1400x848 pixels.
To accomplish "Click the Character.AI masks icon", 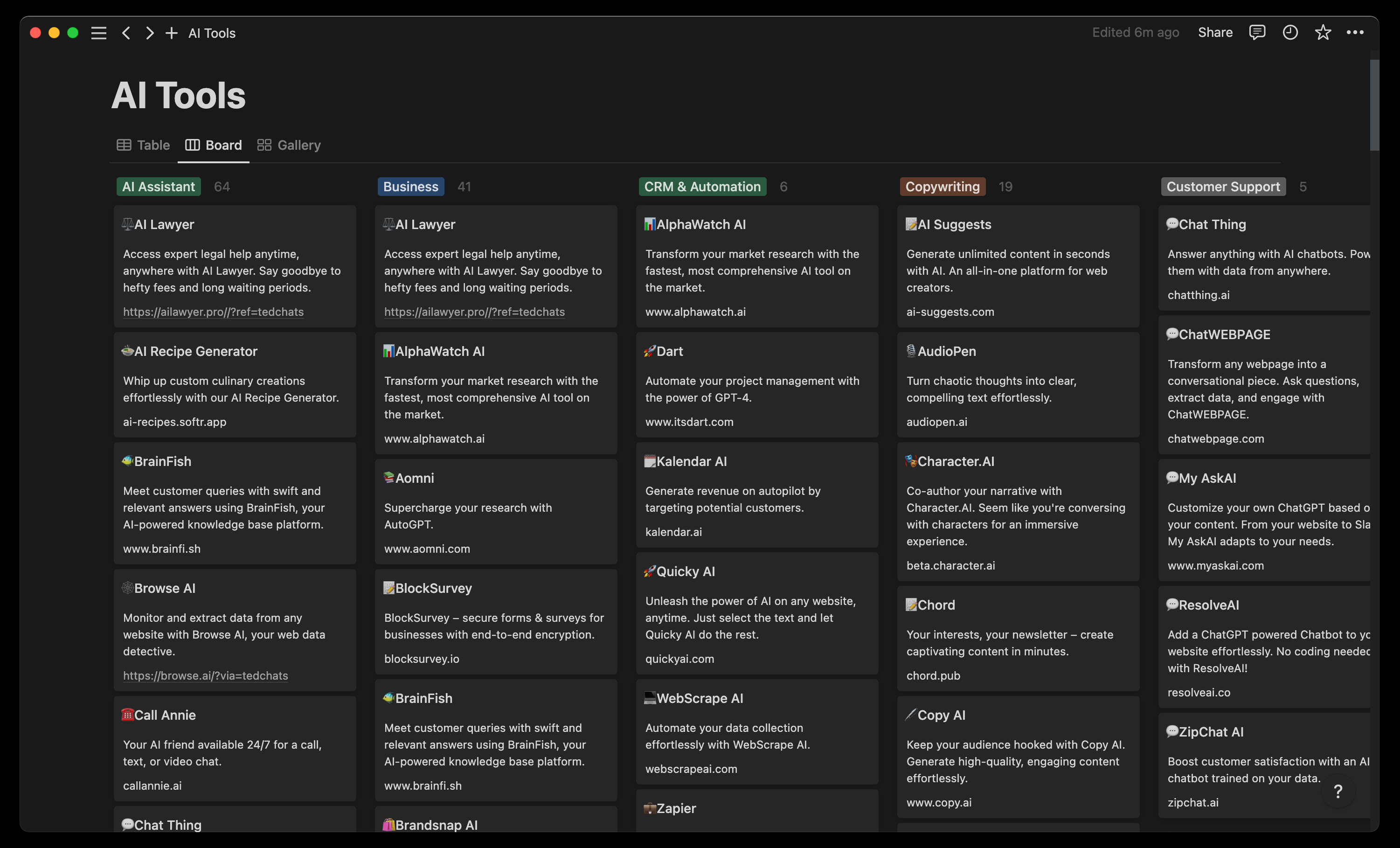I will pyautogui.click(x=911, y=461).
